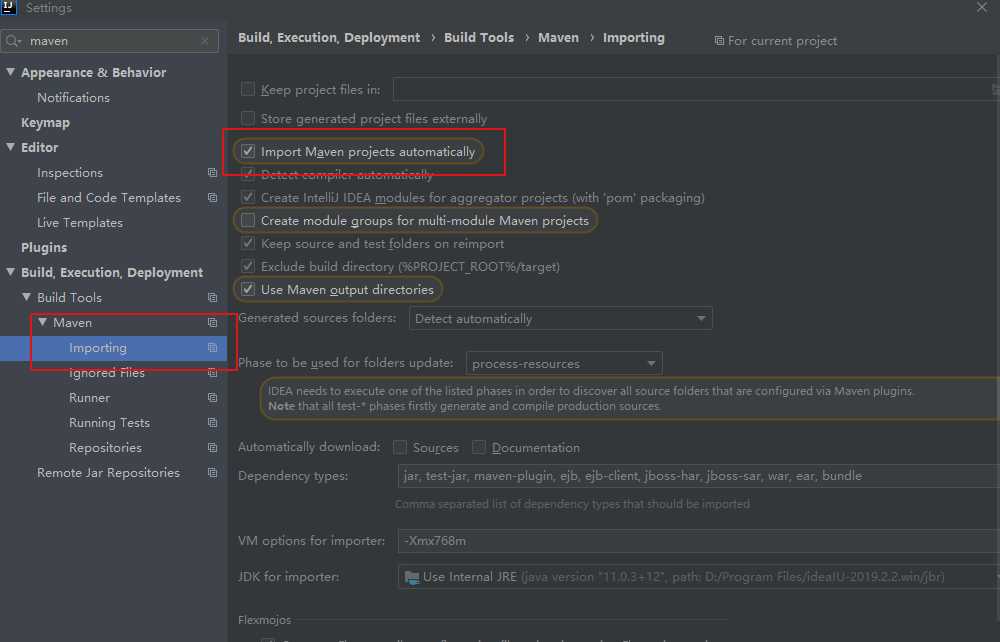Click Build Tools in the breadcrumb
This screenshot has height=642, width=1000.
[479, 38]
